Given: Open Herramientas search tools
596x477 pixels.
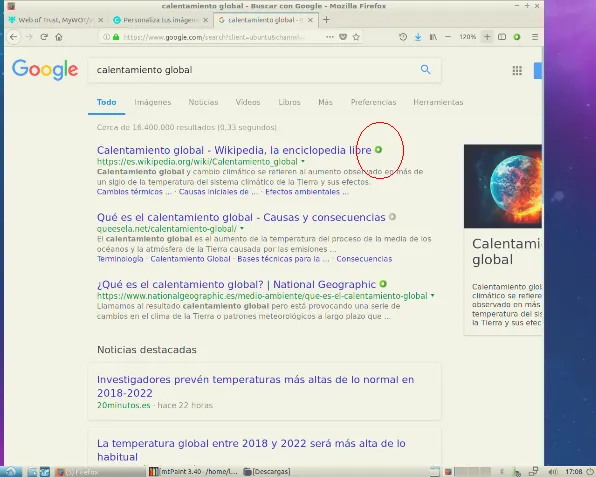Looking at the screenshot, I should (438, 102).
